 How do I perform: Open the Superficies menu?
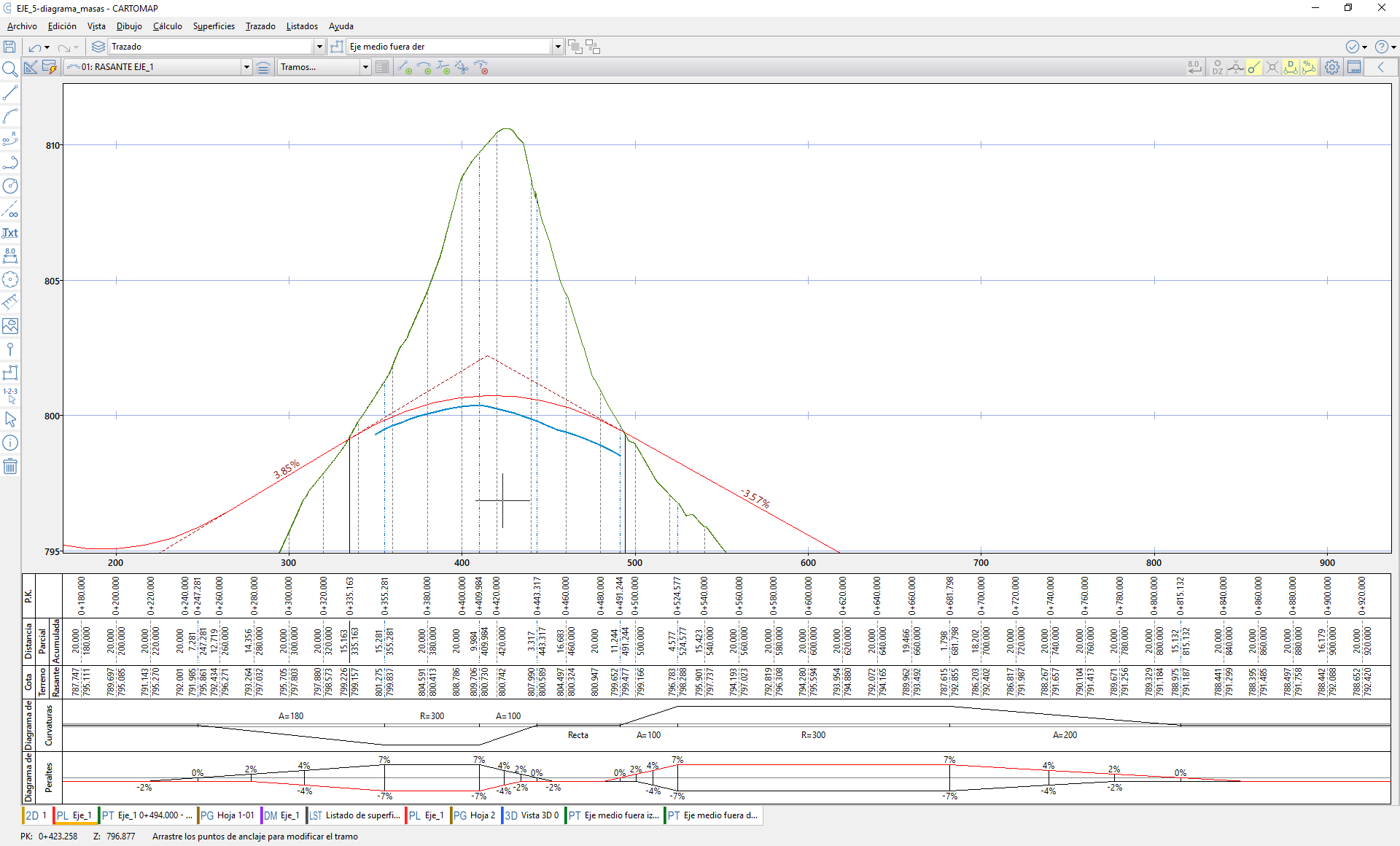pos(214,26)
